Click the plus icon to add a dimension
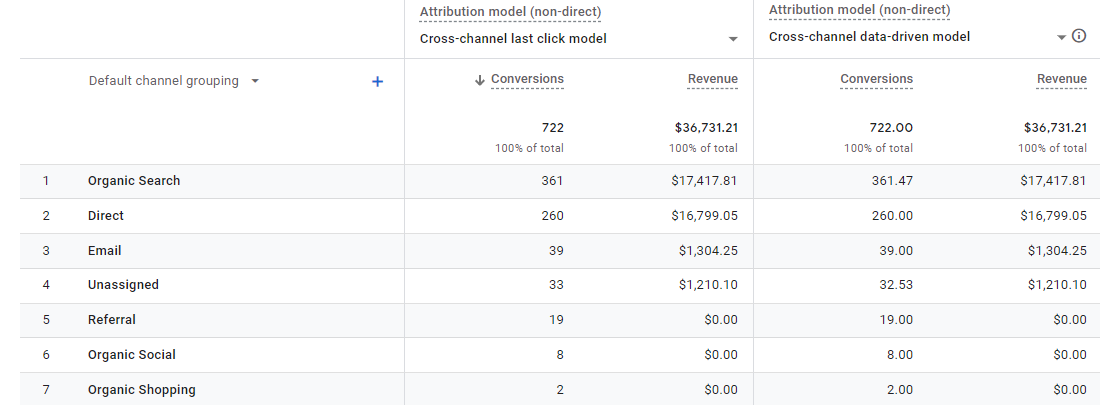Image resolution: width=1100 pixels, height=405 pixels. tap(377, 82)
